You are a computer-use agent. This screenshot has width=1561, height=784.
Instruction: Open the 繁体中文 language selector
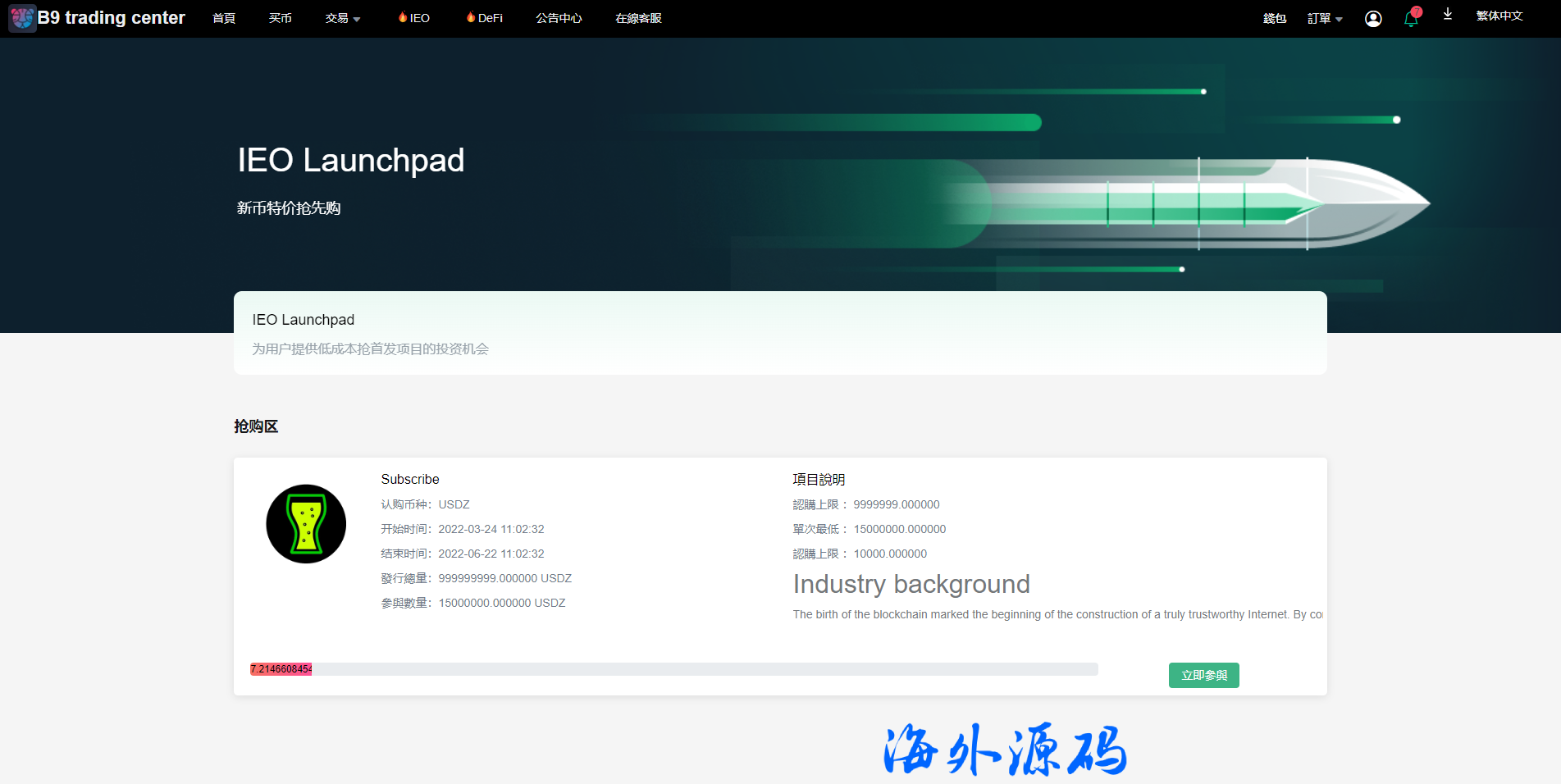click(x=1499, y=16)
